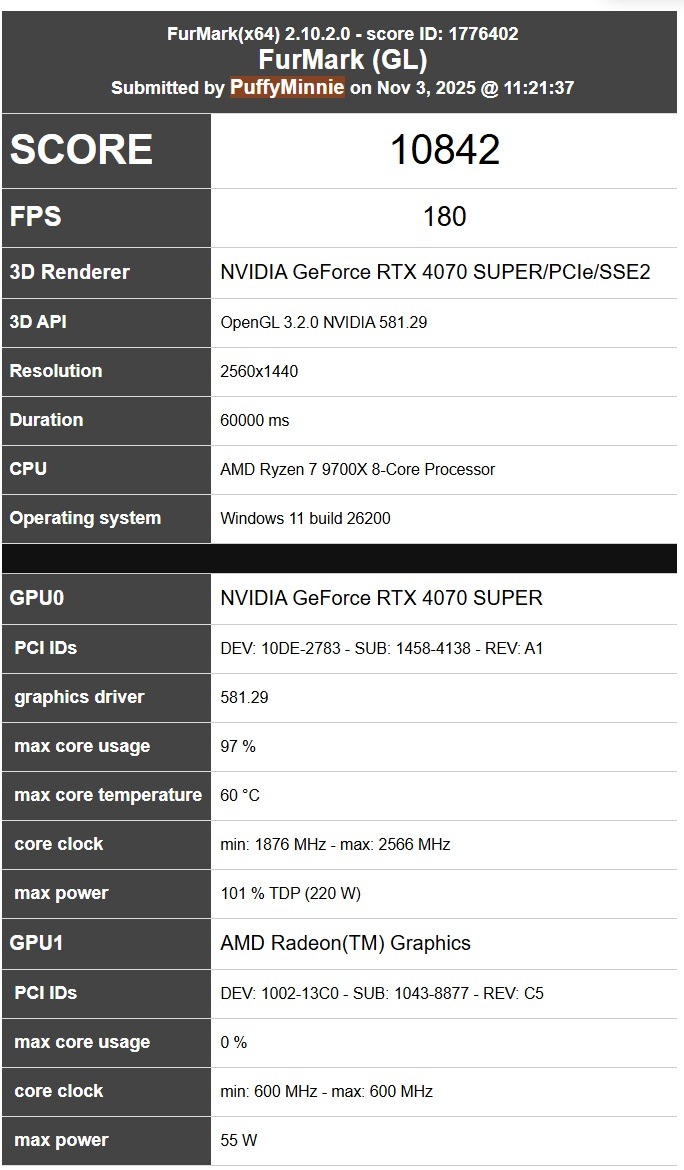The width and height of the screenshot is (684, 1170).
Task: Click the 60 °C max core temperature value
Action: tap(240, 795)
